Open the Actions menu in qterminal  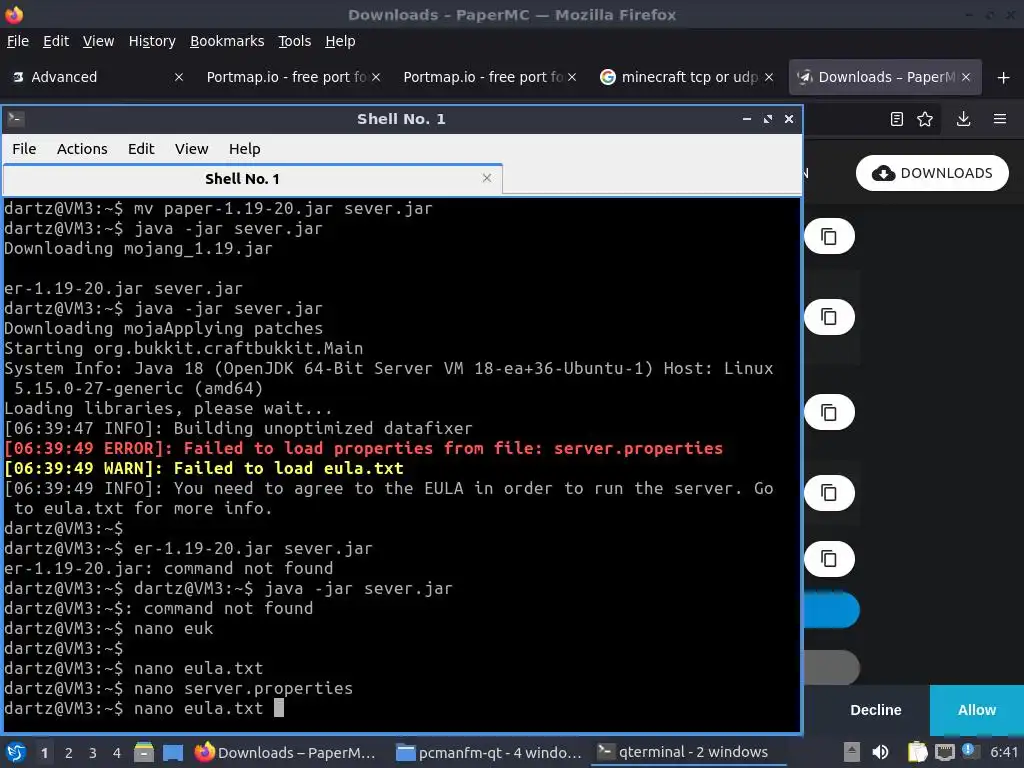82,149
